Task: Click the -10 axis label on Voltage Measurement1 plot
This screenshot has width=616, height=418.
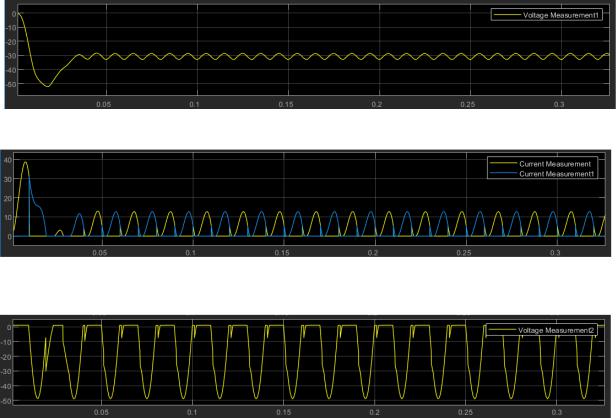Action: tap(11, 28)
